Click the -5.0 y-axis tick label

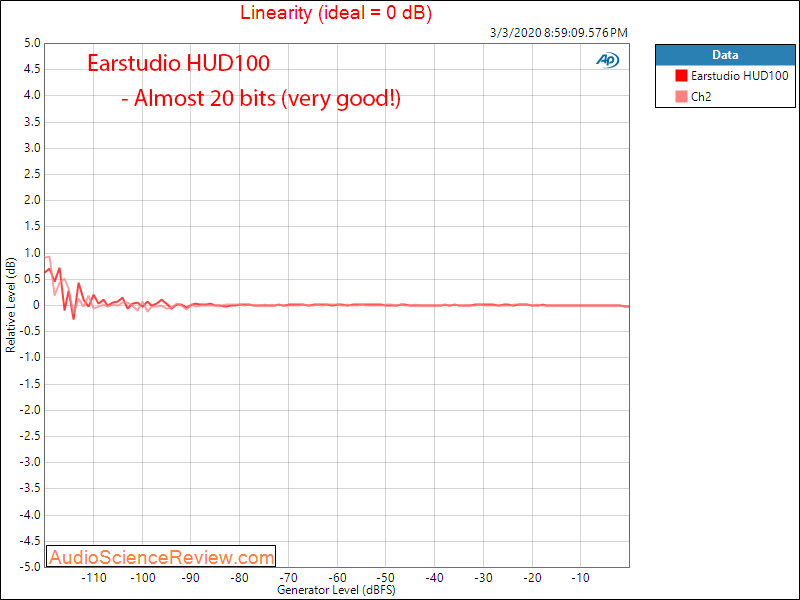click(x=30, y=566)
